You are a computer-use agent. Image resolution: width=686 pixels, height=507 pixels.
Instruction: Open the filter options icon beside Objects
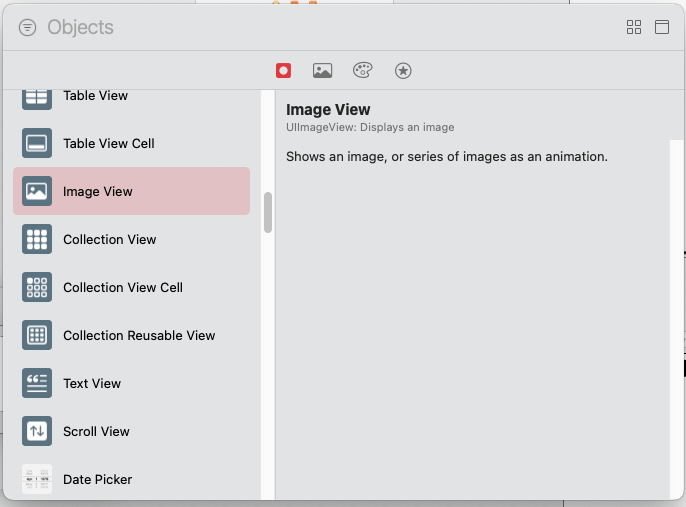click(27, 28)
